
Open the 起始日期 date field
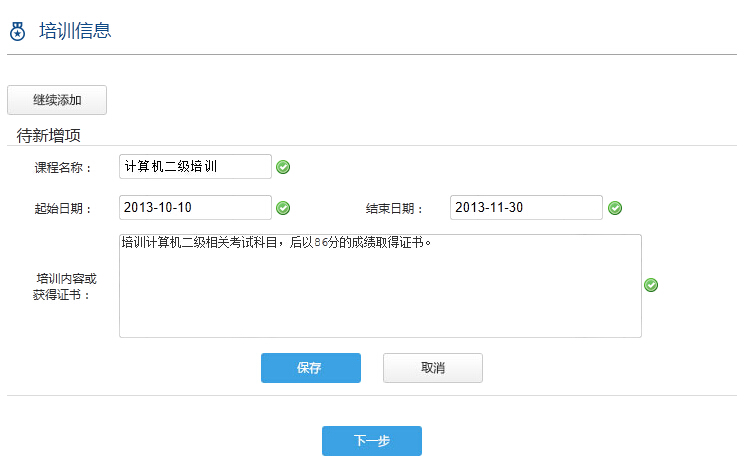click(x=195, y=207)
